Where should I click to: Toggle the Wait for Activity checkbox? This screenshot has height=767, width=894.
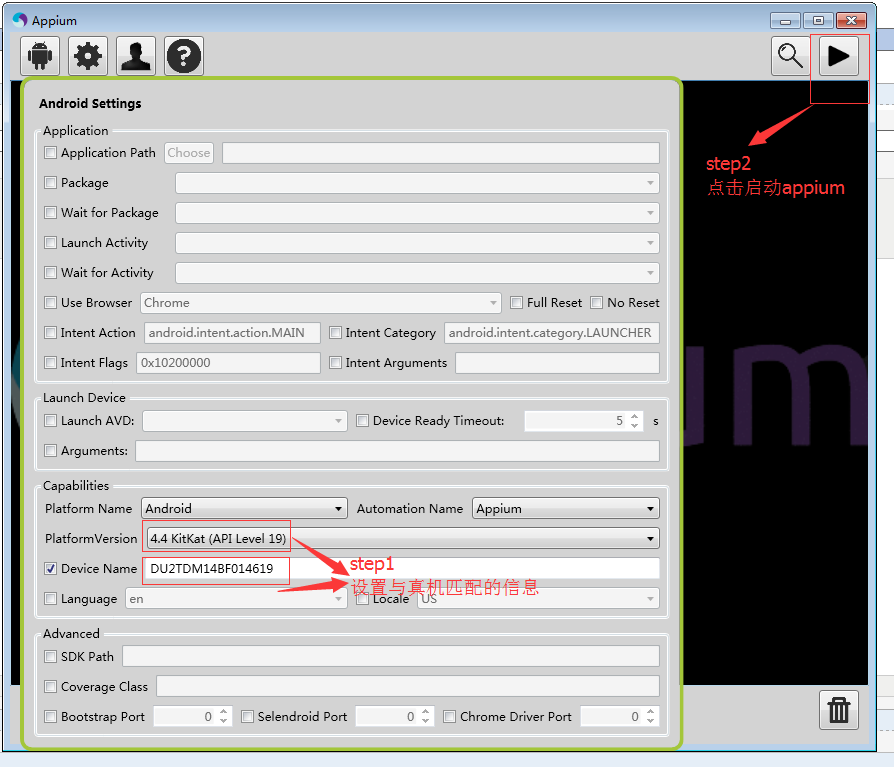(51, 273)
